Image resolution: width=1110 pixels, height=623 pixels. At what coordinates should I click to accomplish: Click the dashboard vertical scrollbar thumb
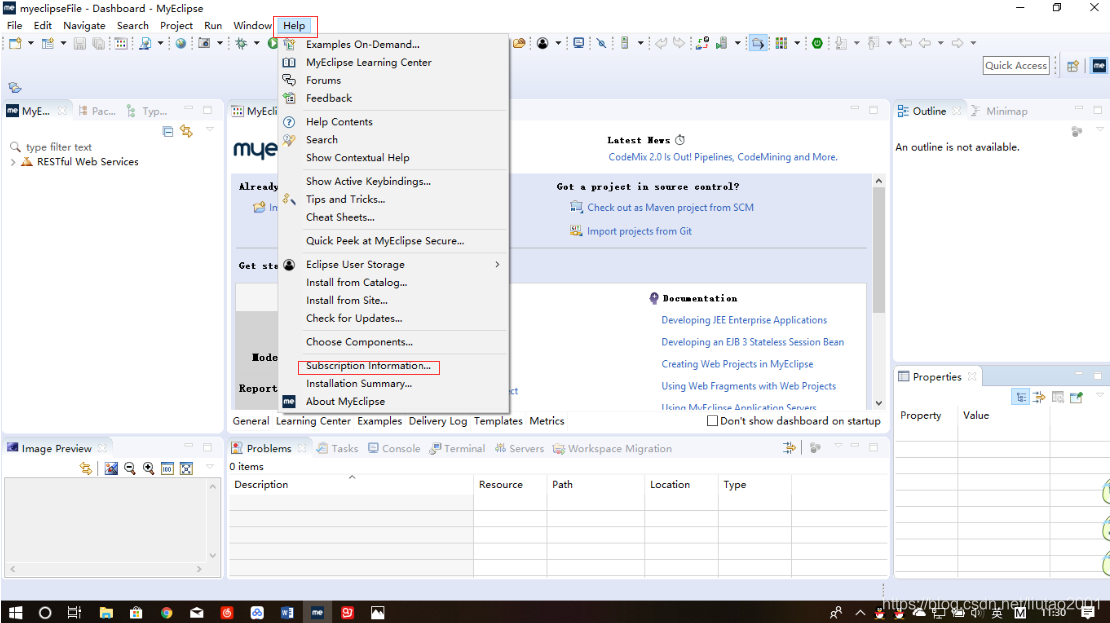coord(879,250)
